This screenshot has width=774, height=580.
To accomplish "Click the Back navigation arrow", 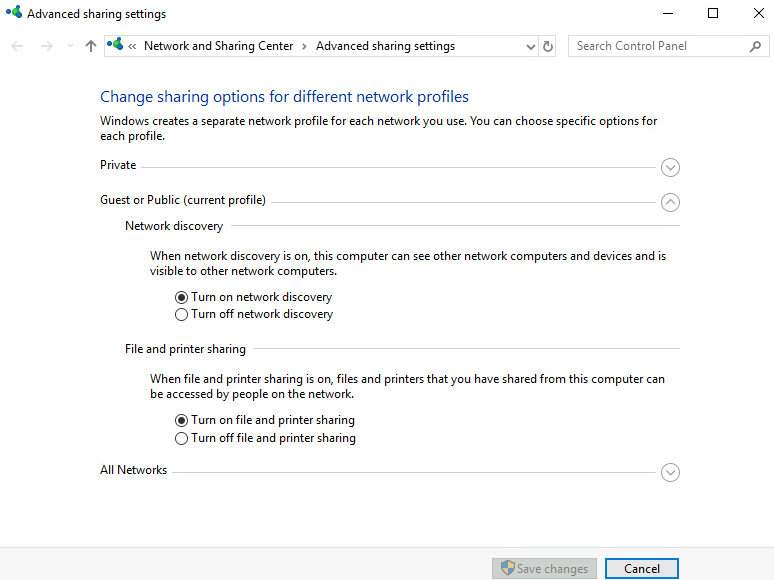I will pyautogui.click(x=17, y=46).
